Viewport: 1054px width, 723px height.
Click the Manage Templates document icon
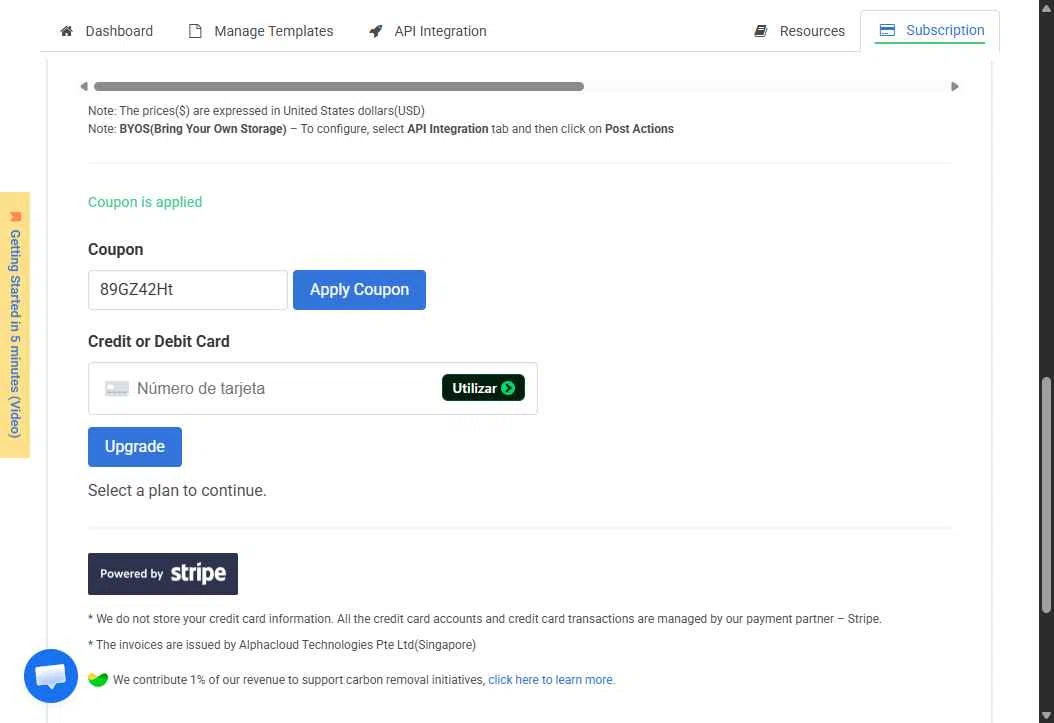[x=195, y=31]
